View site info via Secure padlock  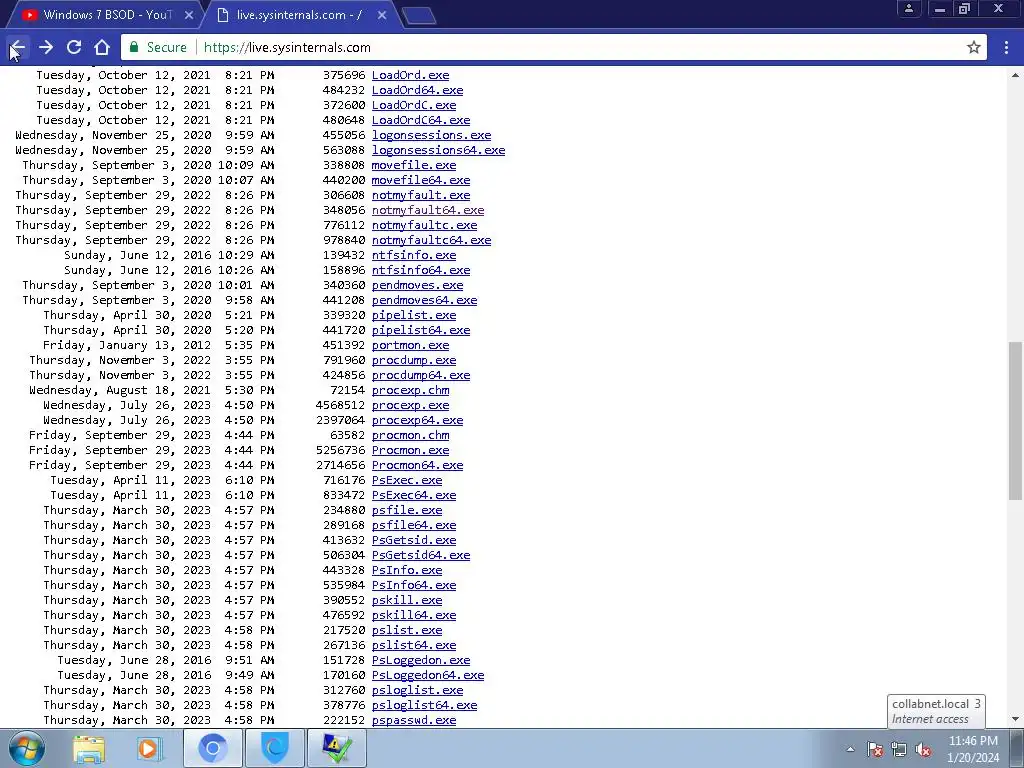click(x=159, y=47)
